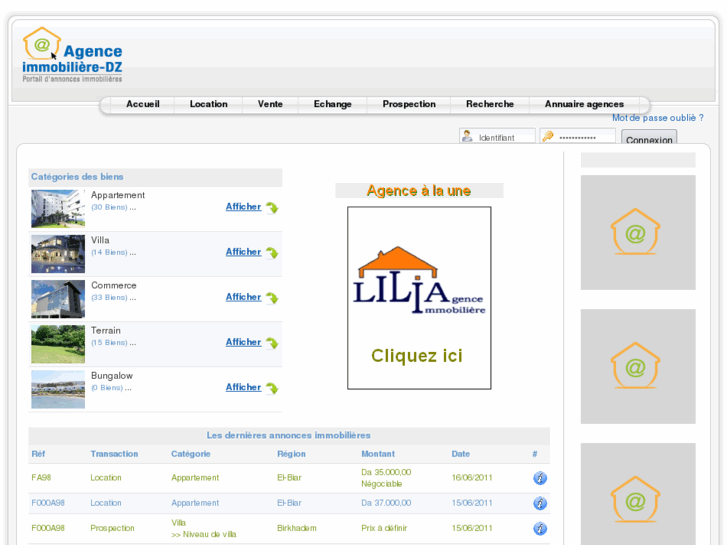Open info icon for Da 37.000,00 listing
727x545 pixels.
(540, 503)
